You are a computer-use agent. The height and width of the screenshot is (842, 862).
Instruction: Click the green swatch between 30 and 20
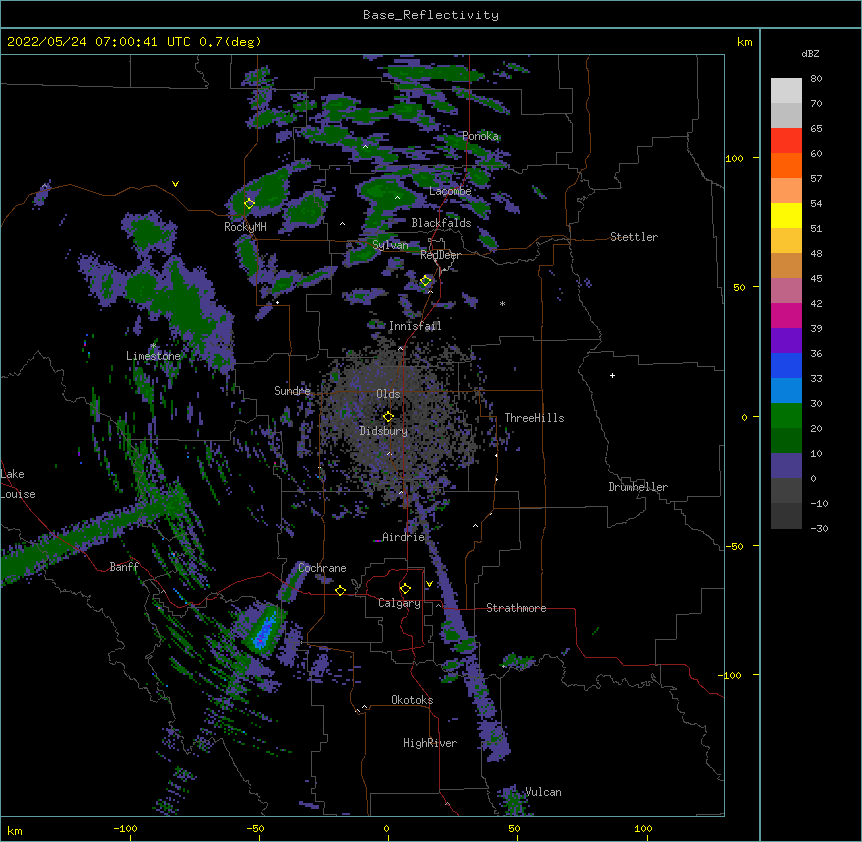coord(786,416)
